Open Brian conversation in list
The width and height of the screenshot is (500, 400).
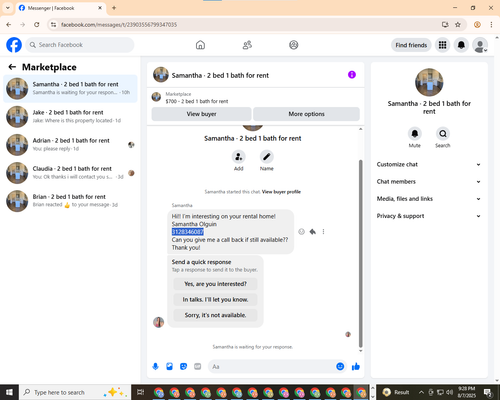tap(70, 201)
